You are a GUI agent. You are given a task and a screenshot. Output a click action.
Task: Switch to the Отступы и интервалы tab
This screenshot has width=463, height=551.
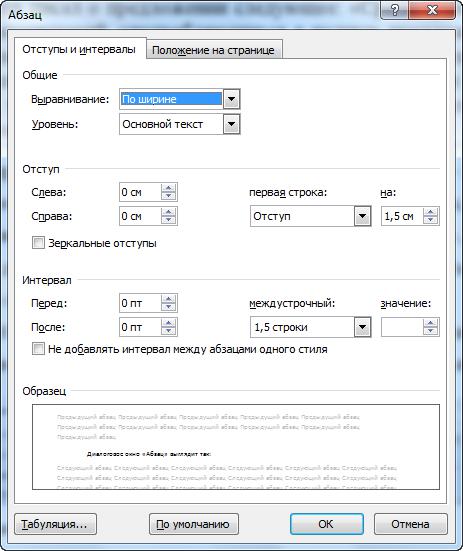pyautogui.click(x=80, y=49)
